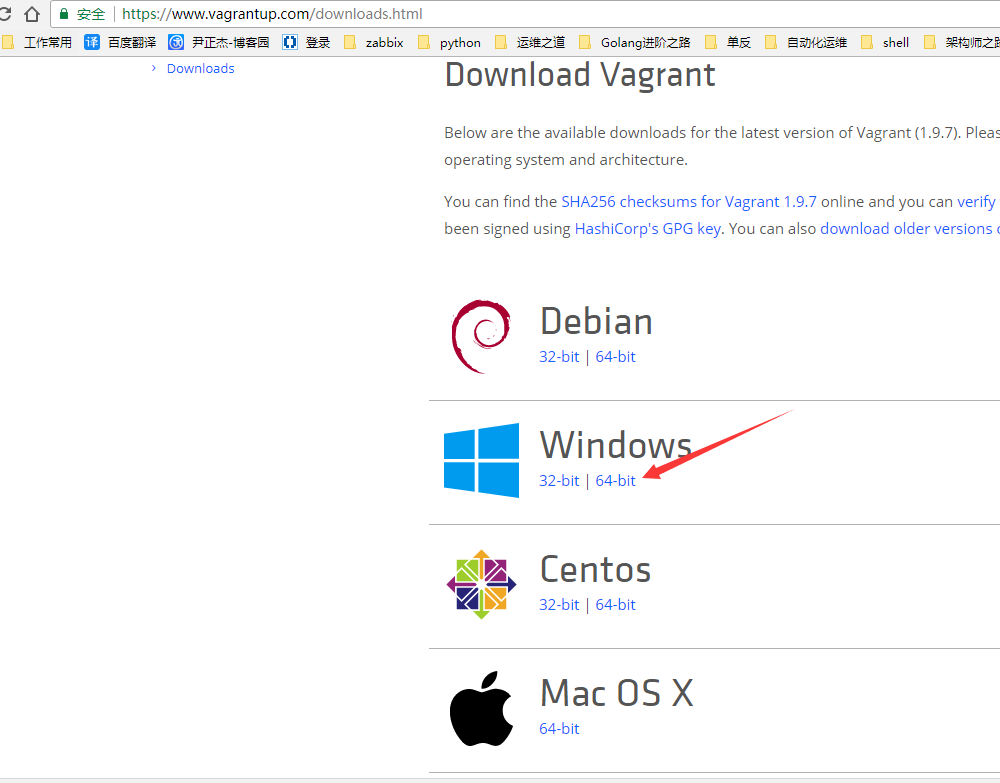This screenshot has width=1000, height=783.
Task: Open the 运维之道 bookmark folder
Action: (530, 43)
